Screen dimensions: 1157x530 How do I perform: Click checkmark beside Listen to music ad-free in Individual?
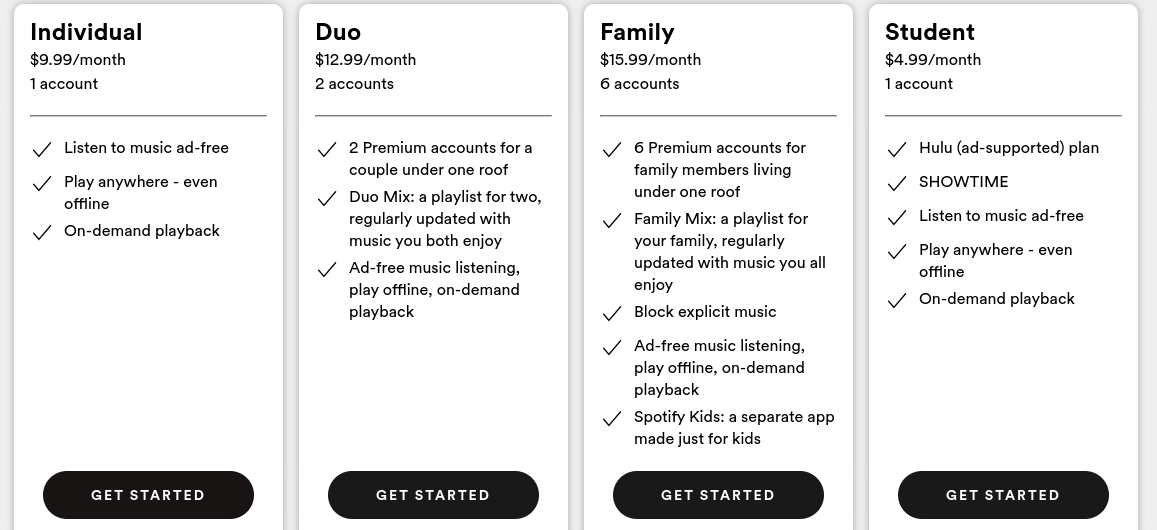coord(42,150)
